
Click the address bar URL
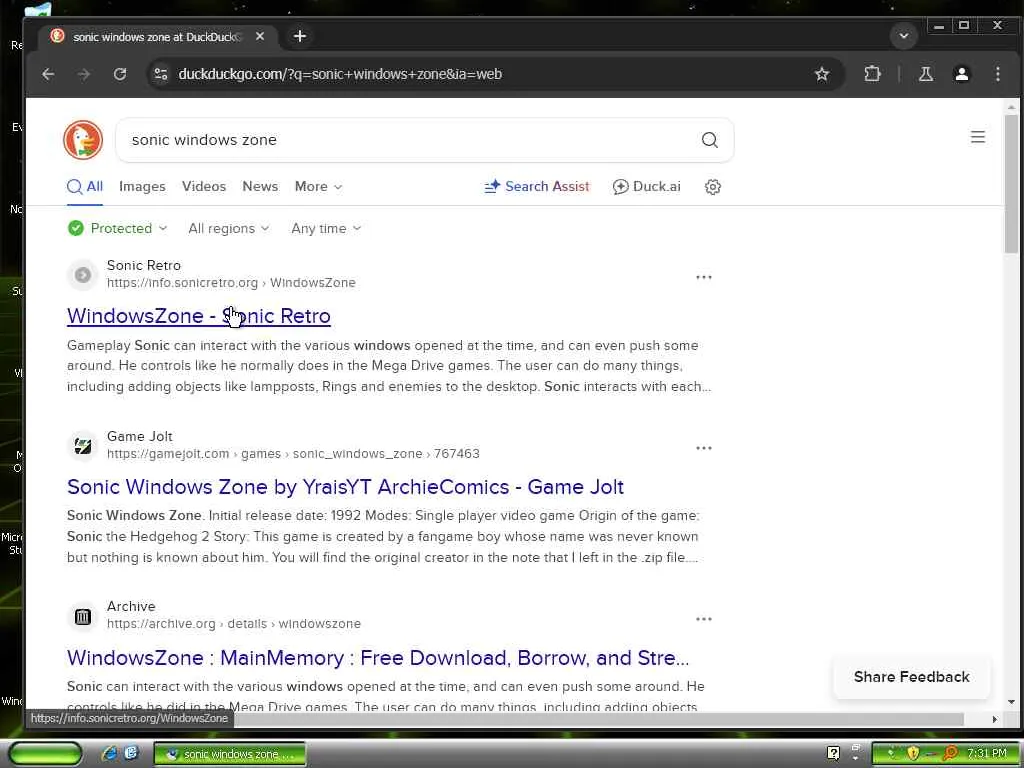tap(340, 74)
